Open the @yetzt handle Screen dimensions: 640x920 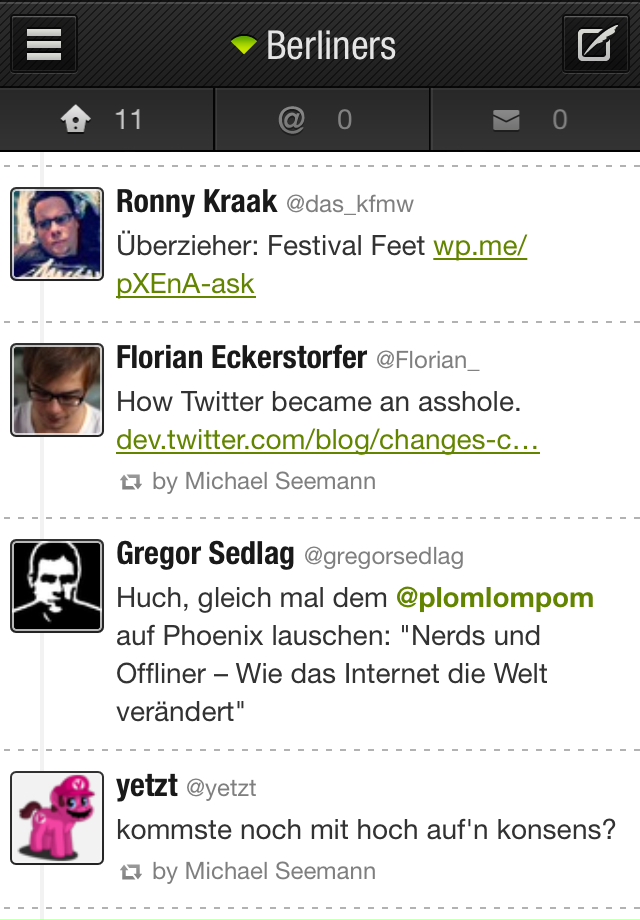click(221, 788)
